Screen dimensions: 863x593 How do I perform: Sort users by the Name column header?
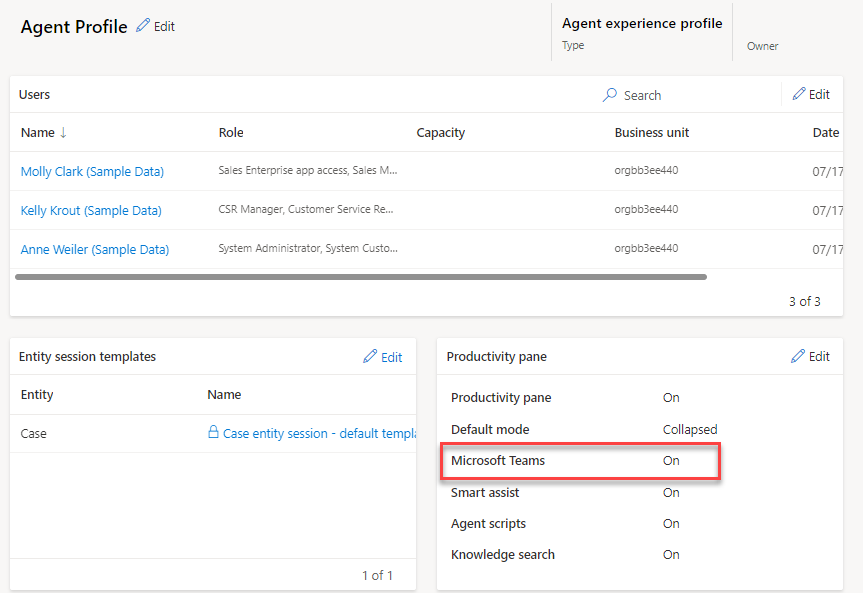click(x=37, y=133)
